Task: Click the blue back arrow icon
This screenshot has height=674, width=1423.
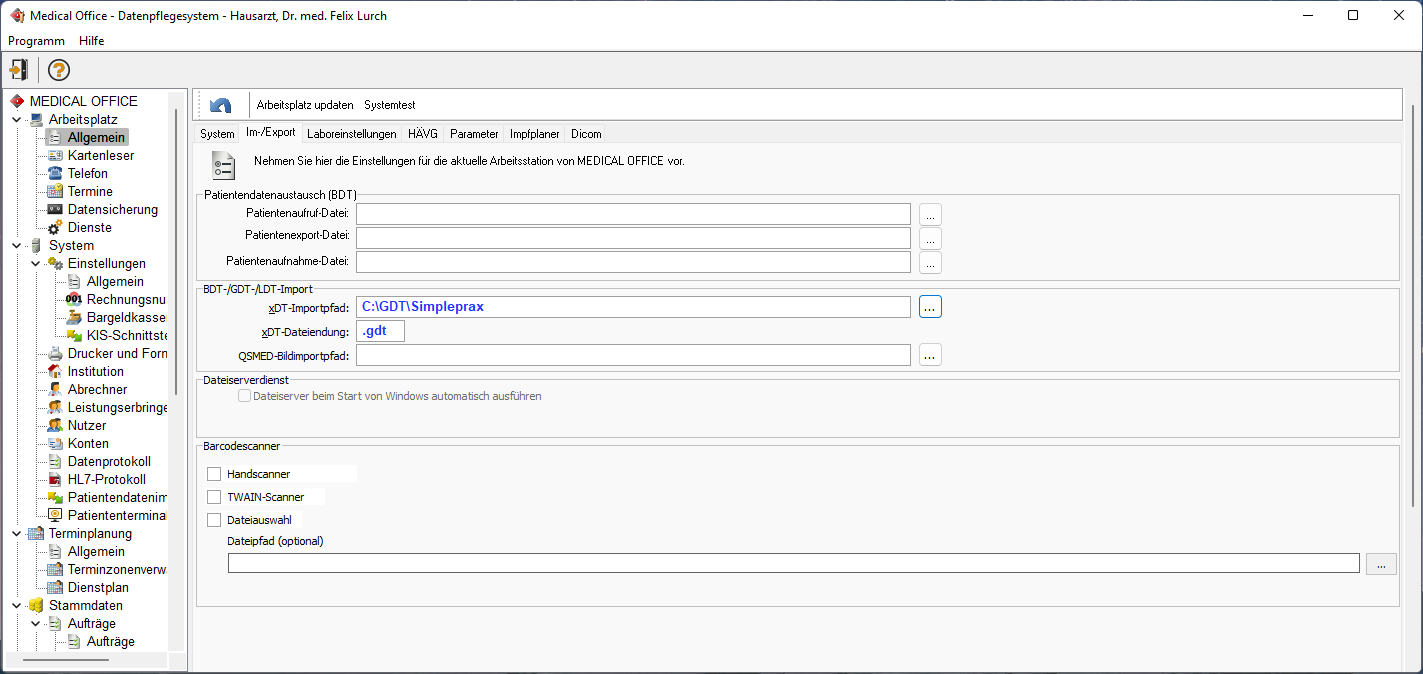Action: coord(221,105)
